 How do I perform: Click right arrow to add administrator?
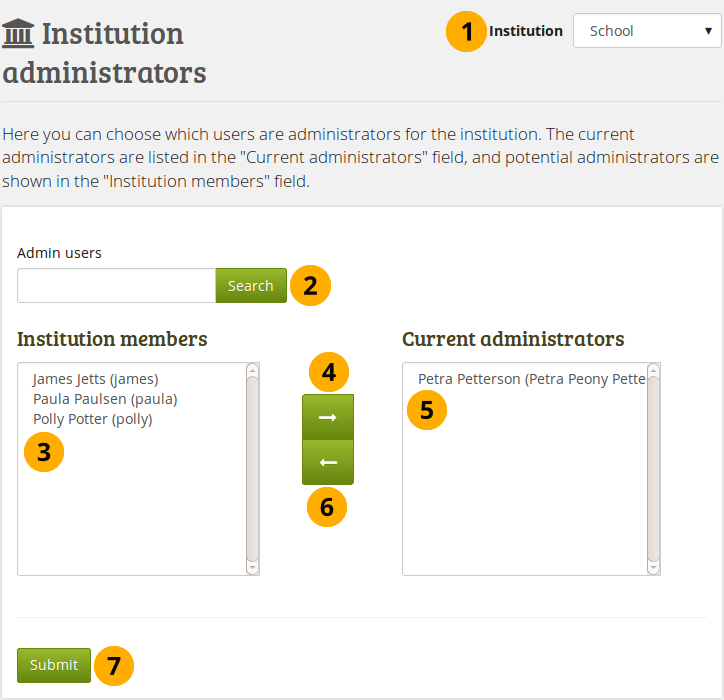pyautogui.click(x=328, y=418)
